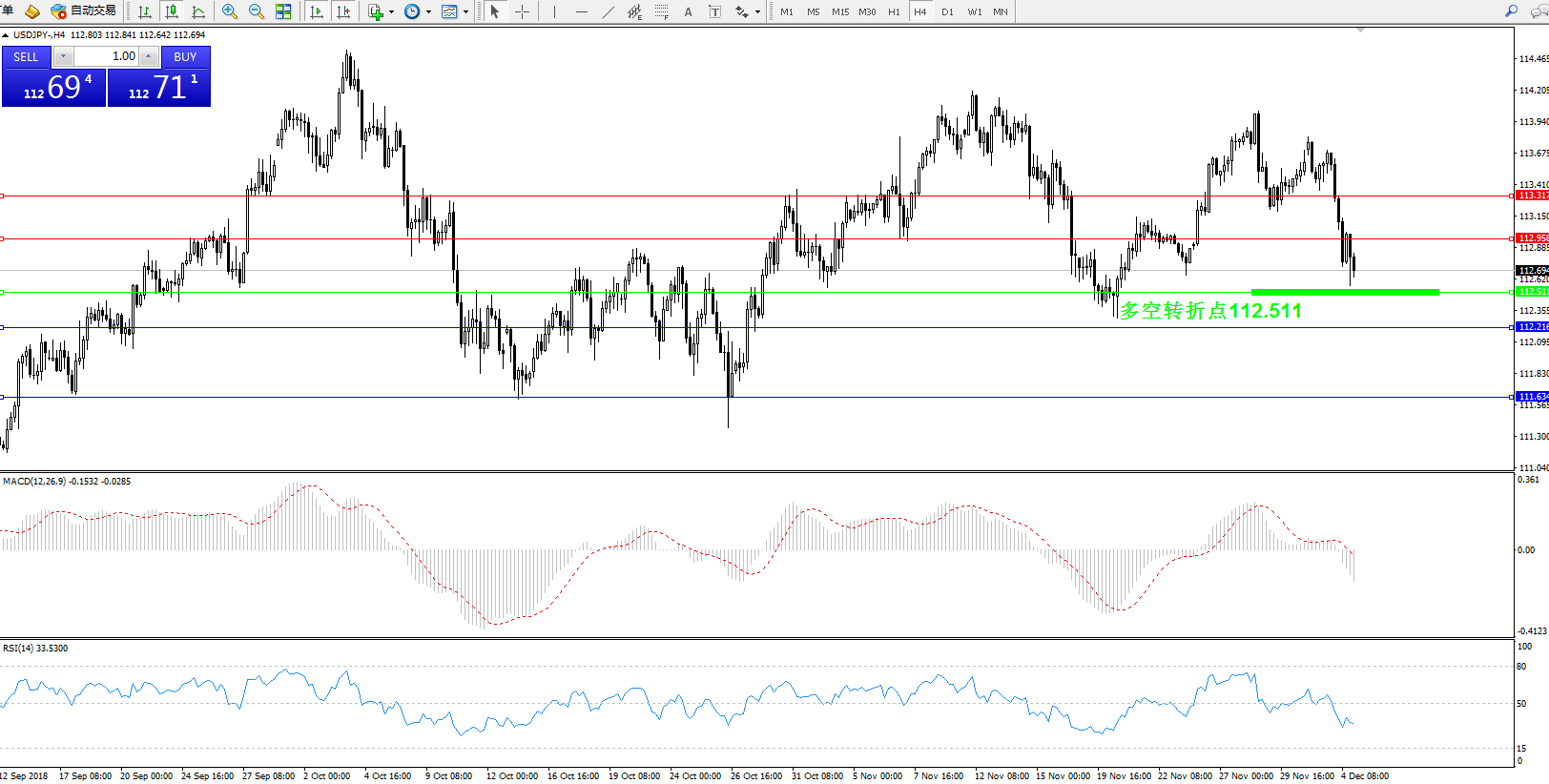Click the lot volume input field

(x=107, y=57)
